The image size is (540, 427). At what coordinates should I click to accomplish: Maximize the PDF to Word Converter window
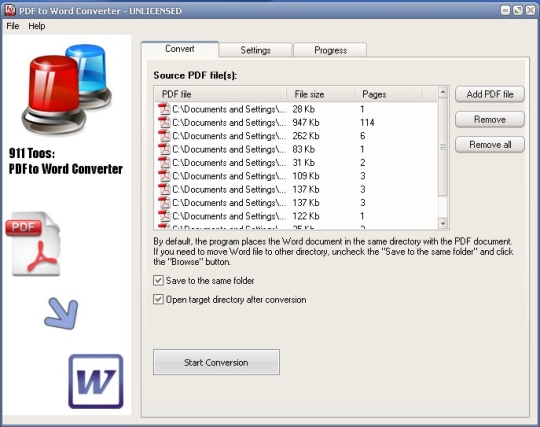coord(518,10)
